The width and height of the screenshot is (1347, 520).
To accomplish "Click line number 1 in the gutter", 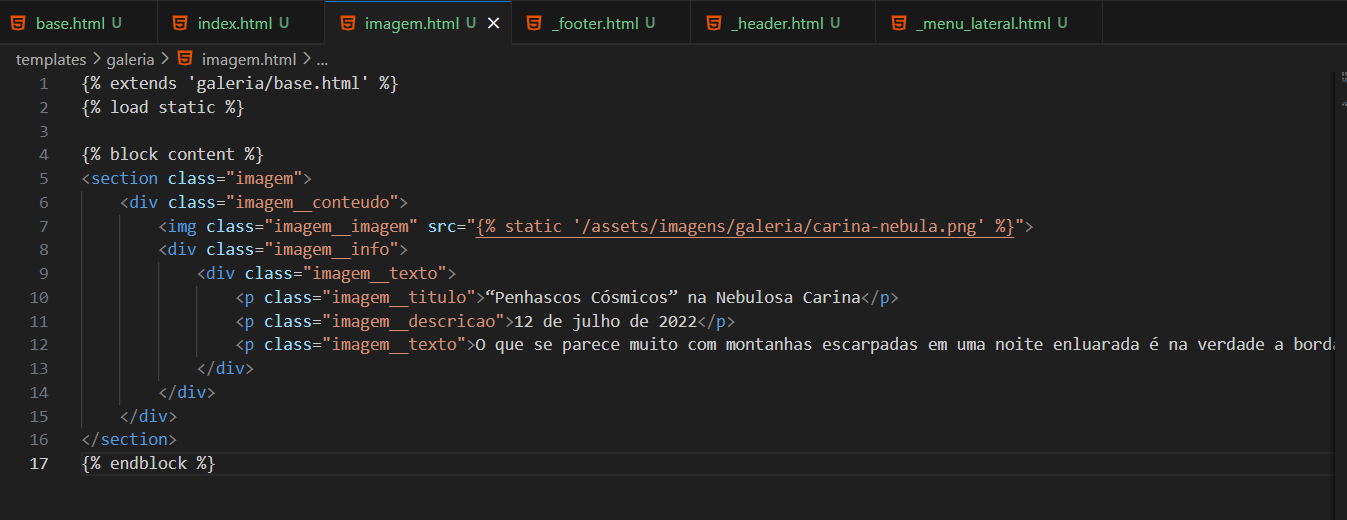I will (x=44, y=83).
